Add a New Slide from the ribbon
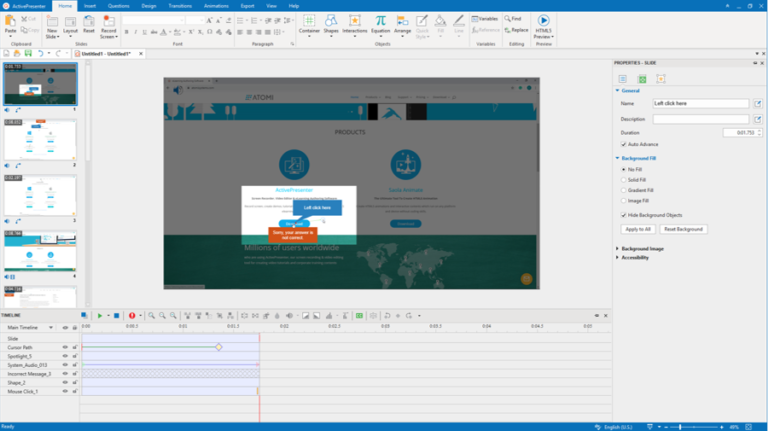This screenshot has height=431, width=768. (x=52, y=27)
